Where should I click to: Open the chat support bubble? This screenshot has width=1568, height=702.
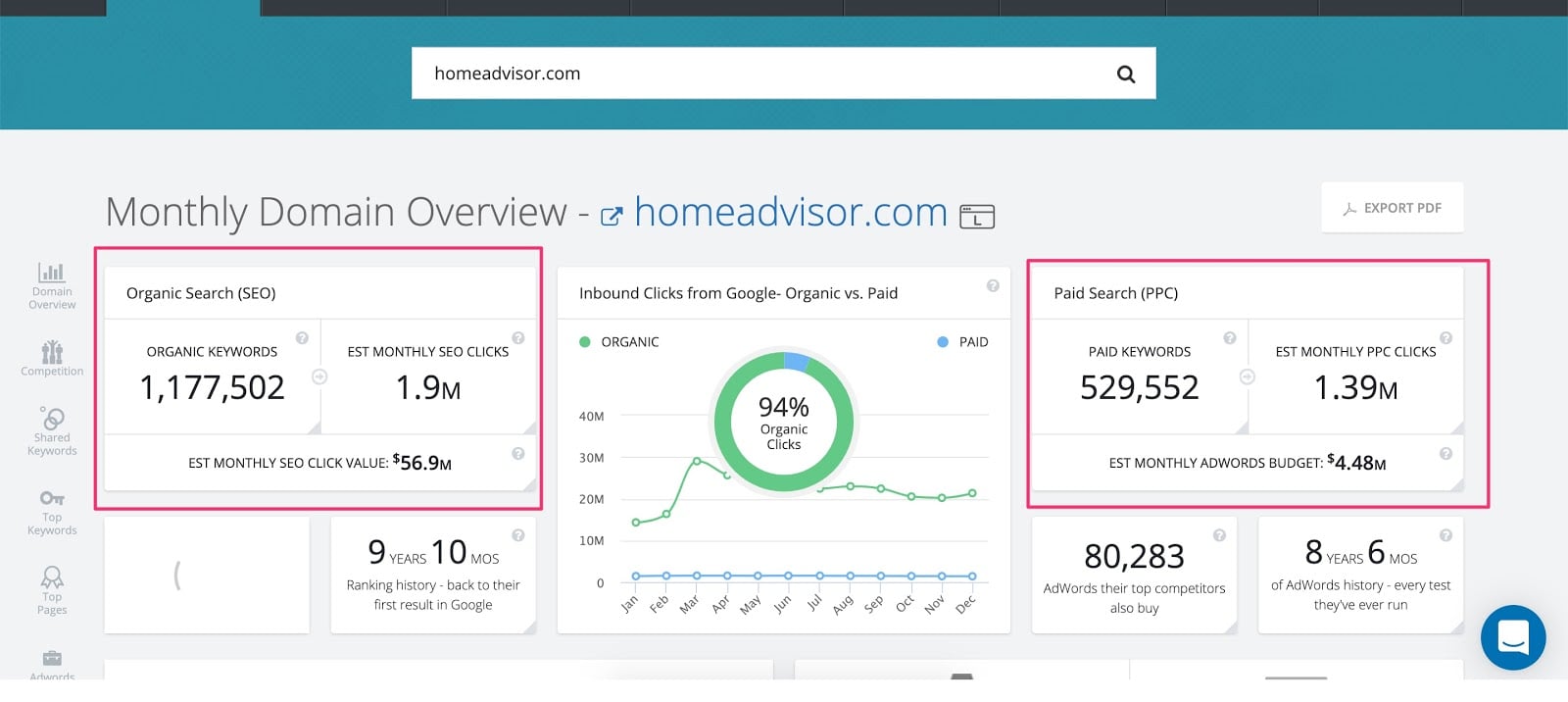1513,637
